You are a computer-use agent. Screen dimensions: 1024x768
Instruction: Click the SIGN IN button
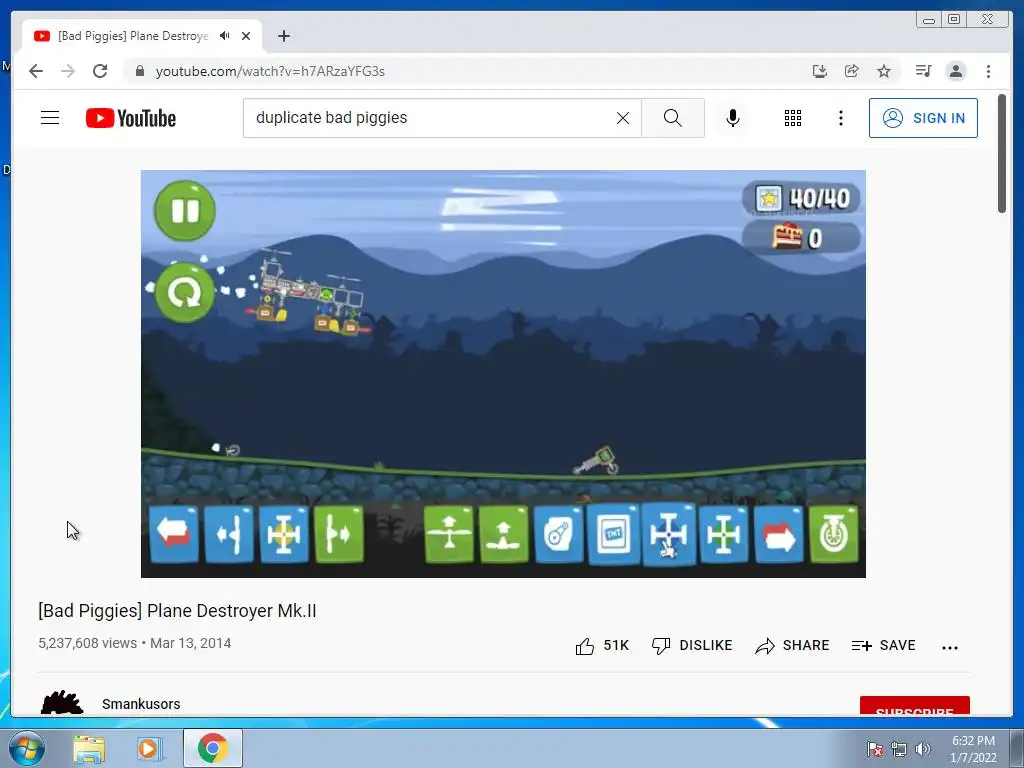click(x=923, y=118)
